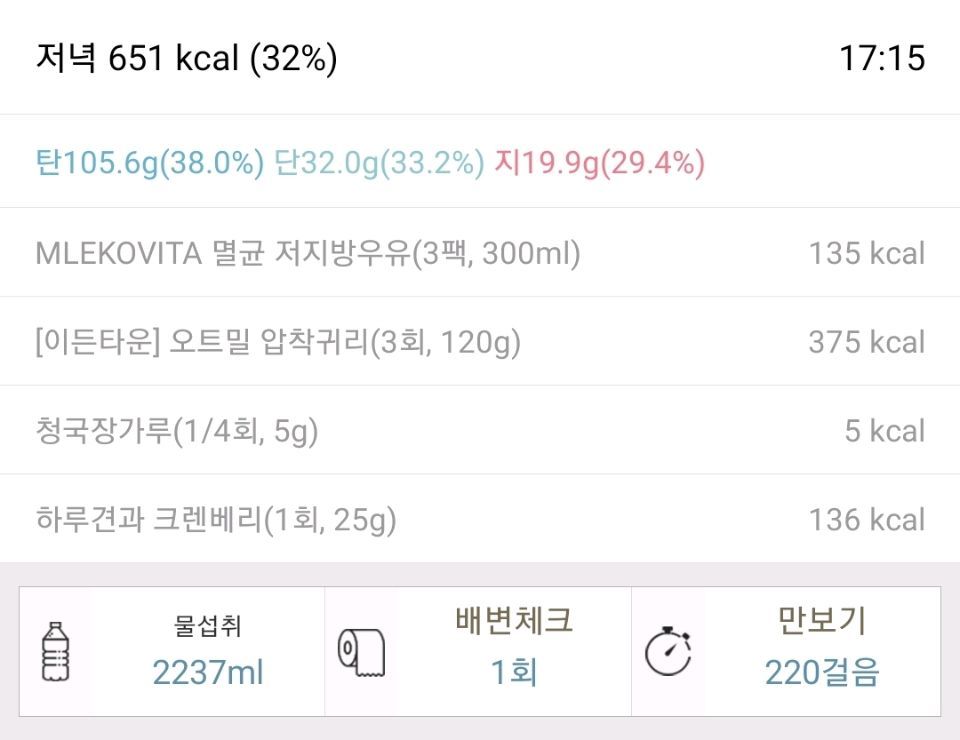
Task: Tap the 17:15 meal time
Action: pyautogui.click(x=881, y=58)
